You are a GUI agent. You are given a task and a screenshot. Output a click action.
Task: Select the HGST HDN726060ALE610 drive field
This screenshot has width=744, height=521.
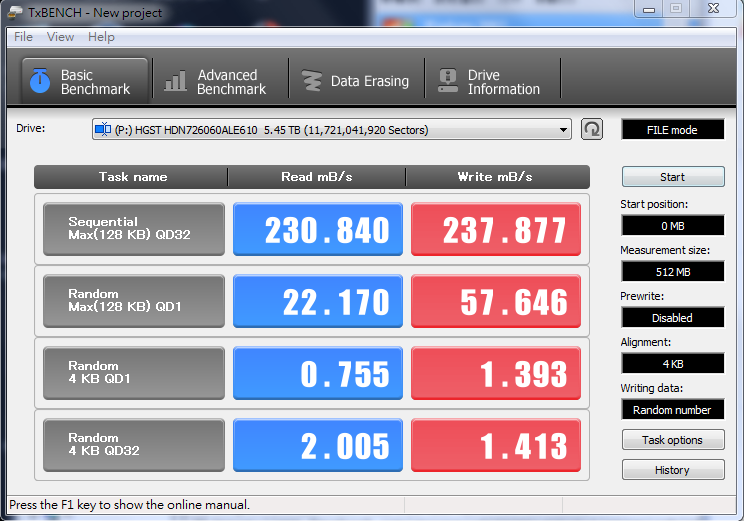pyautogui.click(x=331, y=130)
